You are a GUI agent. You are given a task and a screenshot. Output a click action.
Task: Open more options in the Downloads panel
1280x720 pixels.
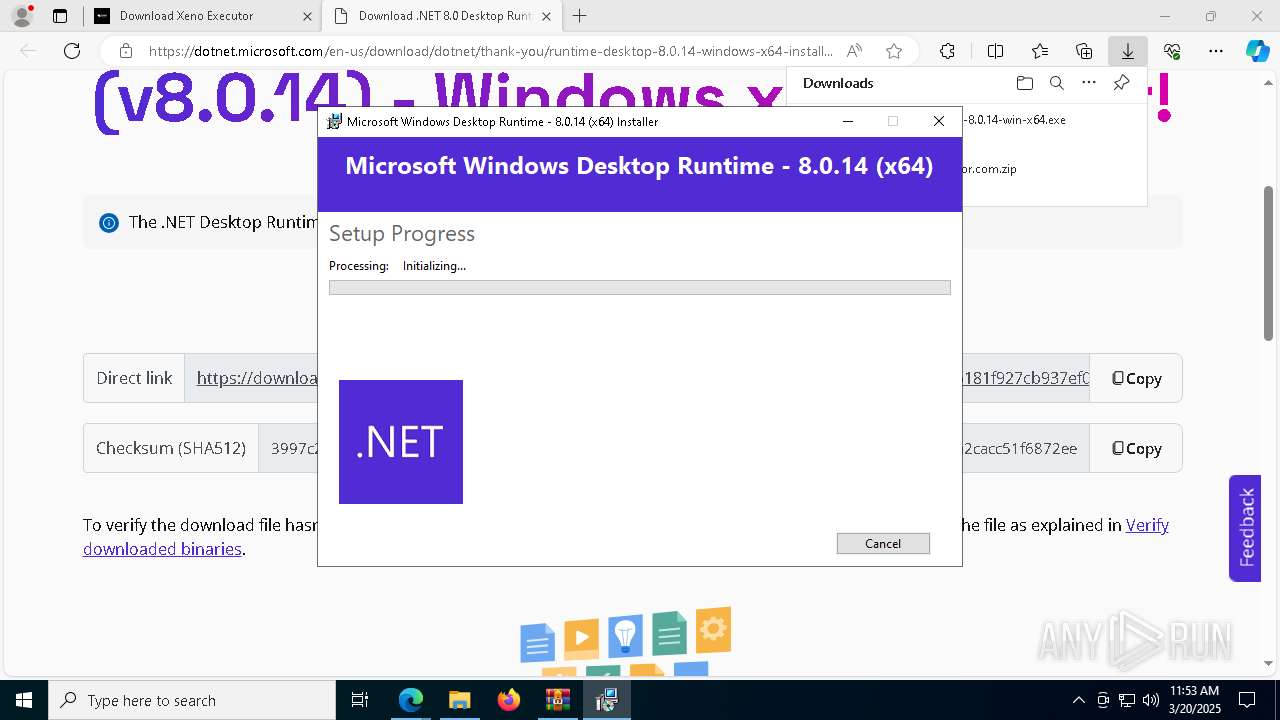click(x=1089, y=83)
